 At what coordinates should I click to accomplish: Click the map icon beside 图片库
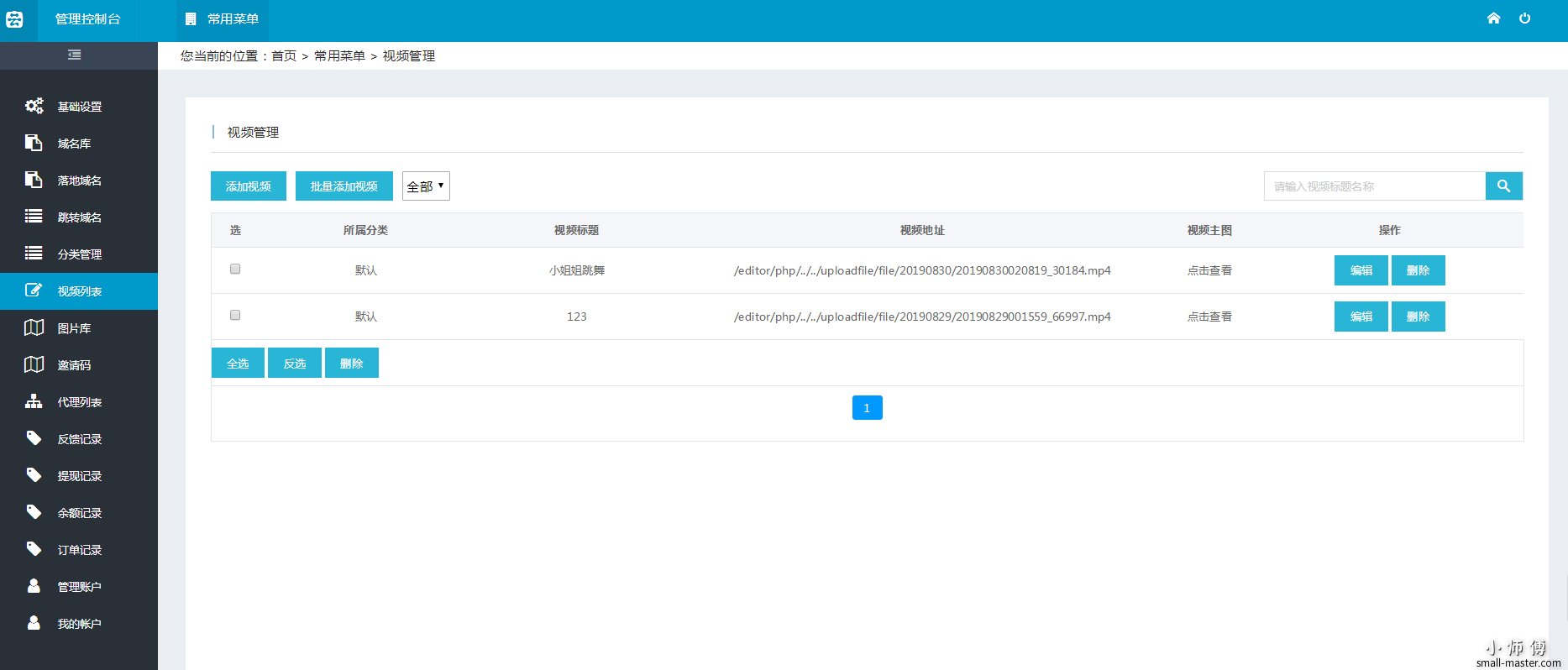coord(34,327)
